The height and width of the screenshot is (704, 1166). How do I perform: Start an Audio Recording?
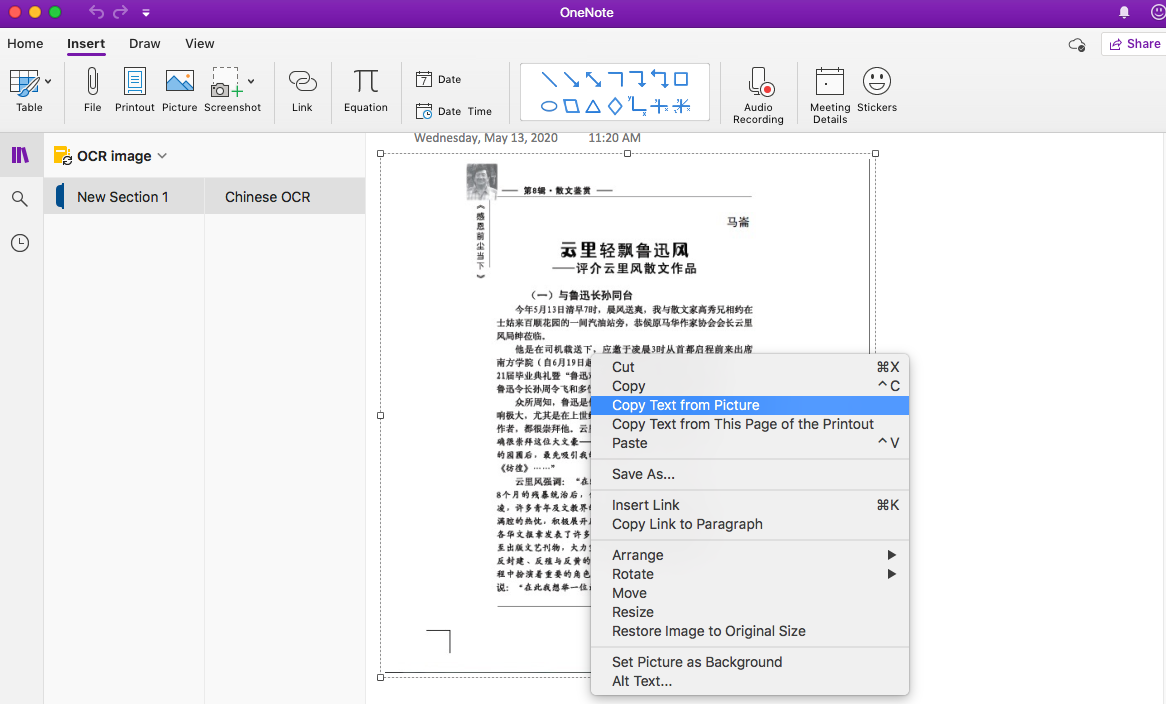(758, 95)
